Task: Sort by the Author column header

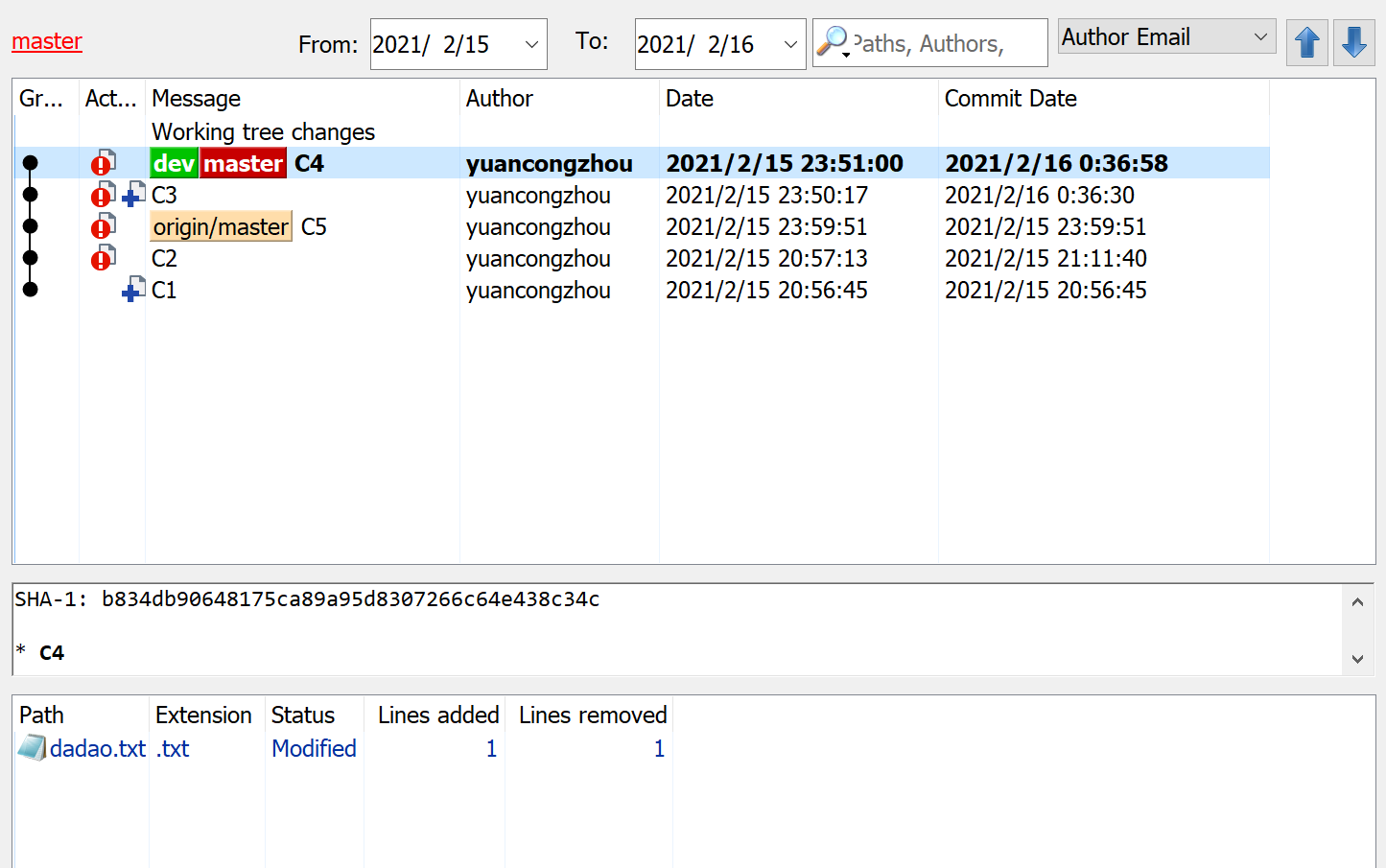Action: (x=499, y=99)
